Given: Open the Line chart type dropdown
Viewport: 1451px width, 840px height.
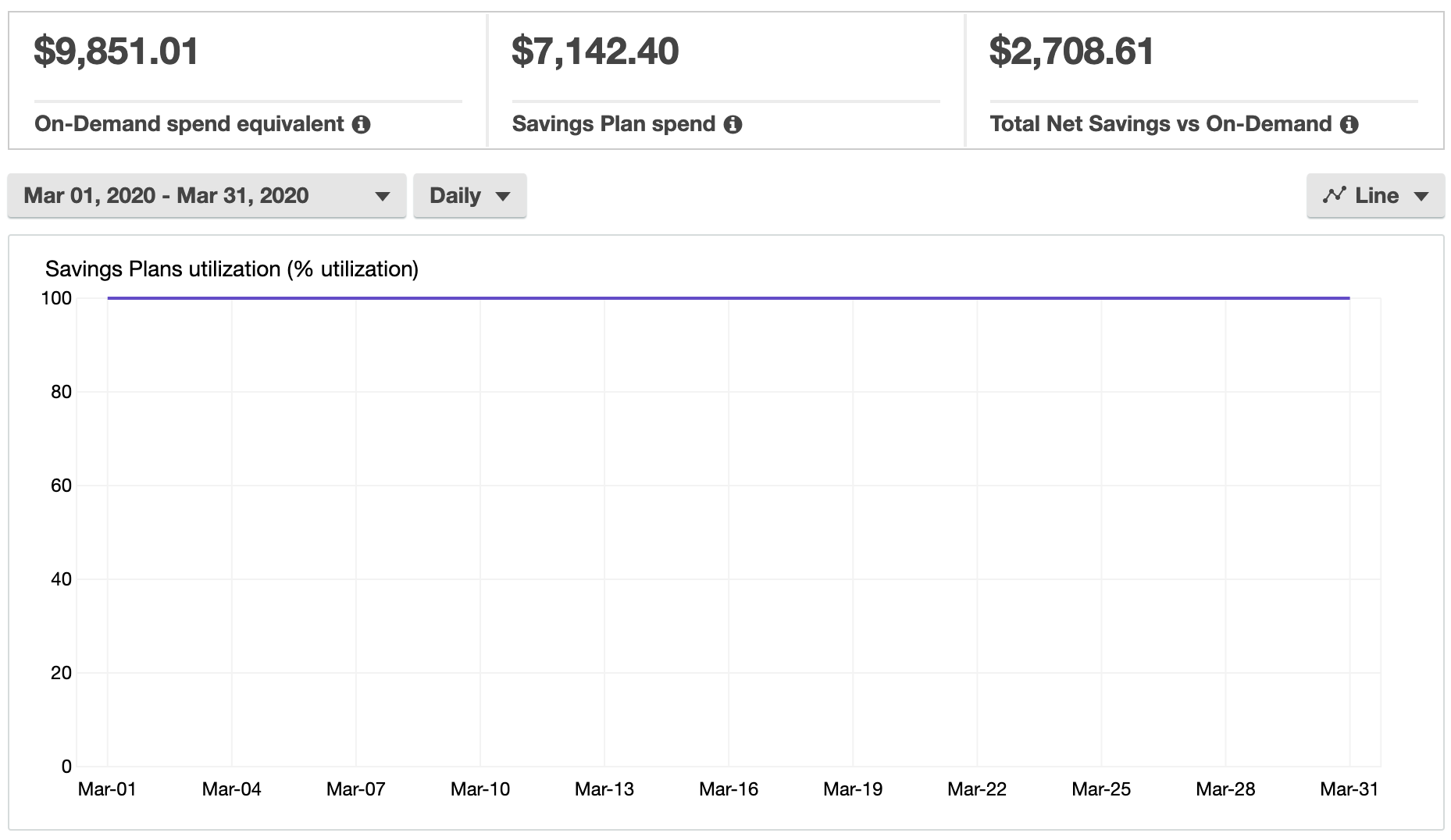Looking at the screenshot, I should point(1375,195).
